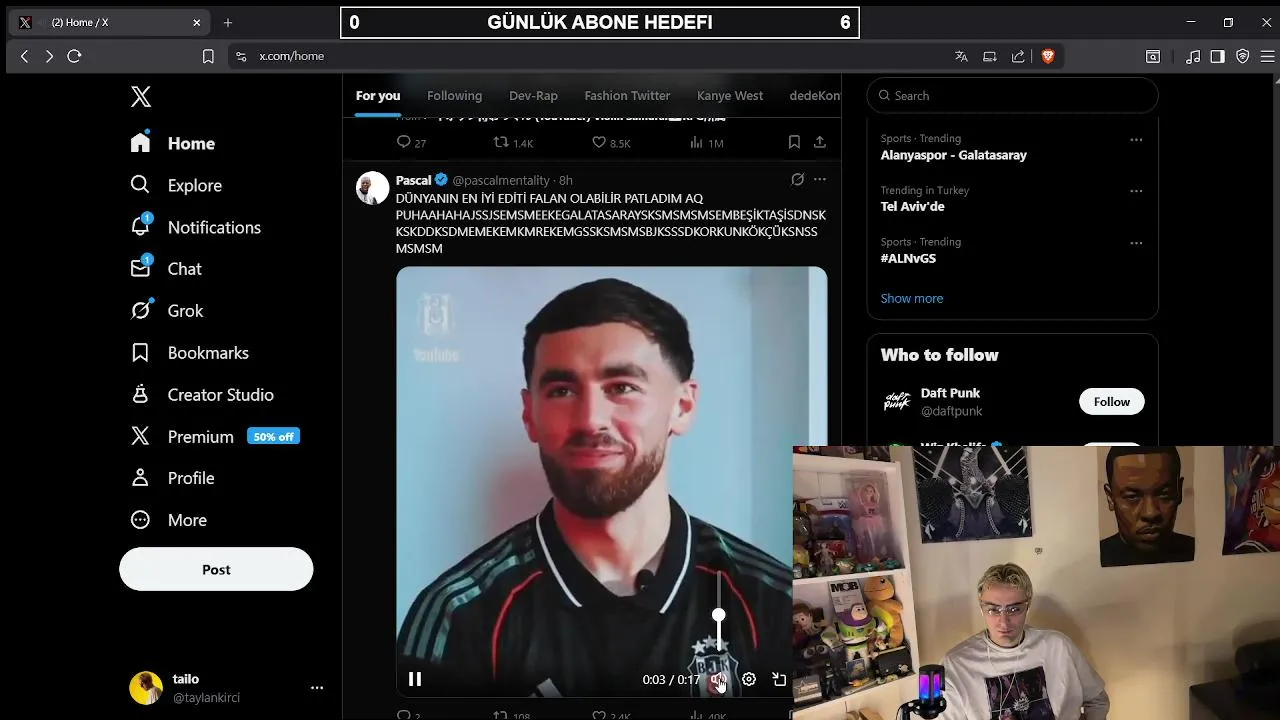The image size is (1280, 720).
Task: Open Tel Aviv'de trending topic
Action: click(x=912, y=207)
